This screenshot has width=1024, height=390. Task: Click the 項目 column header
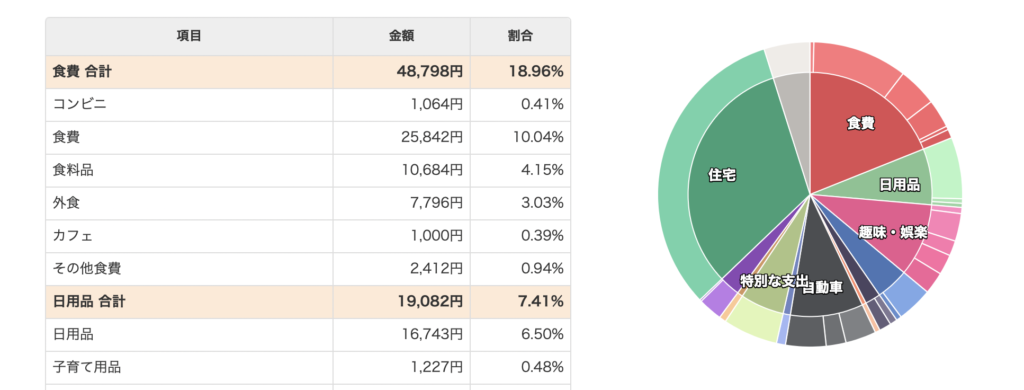(189, 37)
